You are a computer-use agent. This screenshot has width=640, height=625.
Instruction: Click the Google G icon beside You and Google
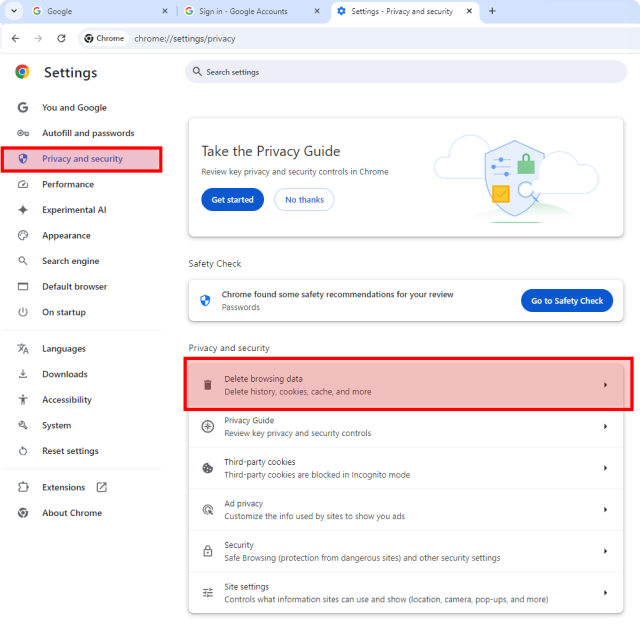pyautogui.click(x=23, y=107)
